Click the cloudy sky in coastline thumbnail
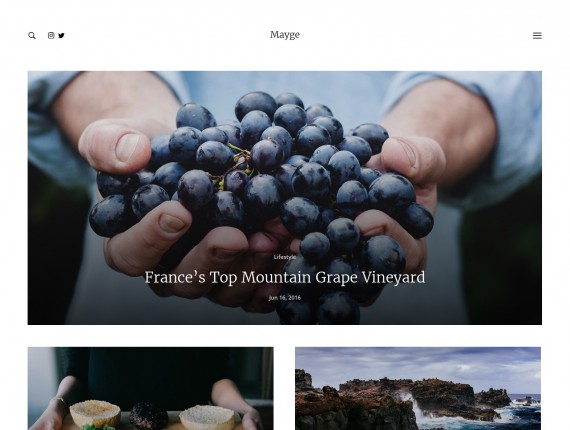This screenshot has width=570, height=430. tap(418, 362)
